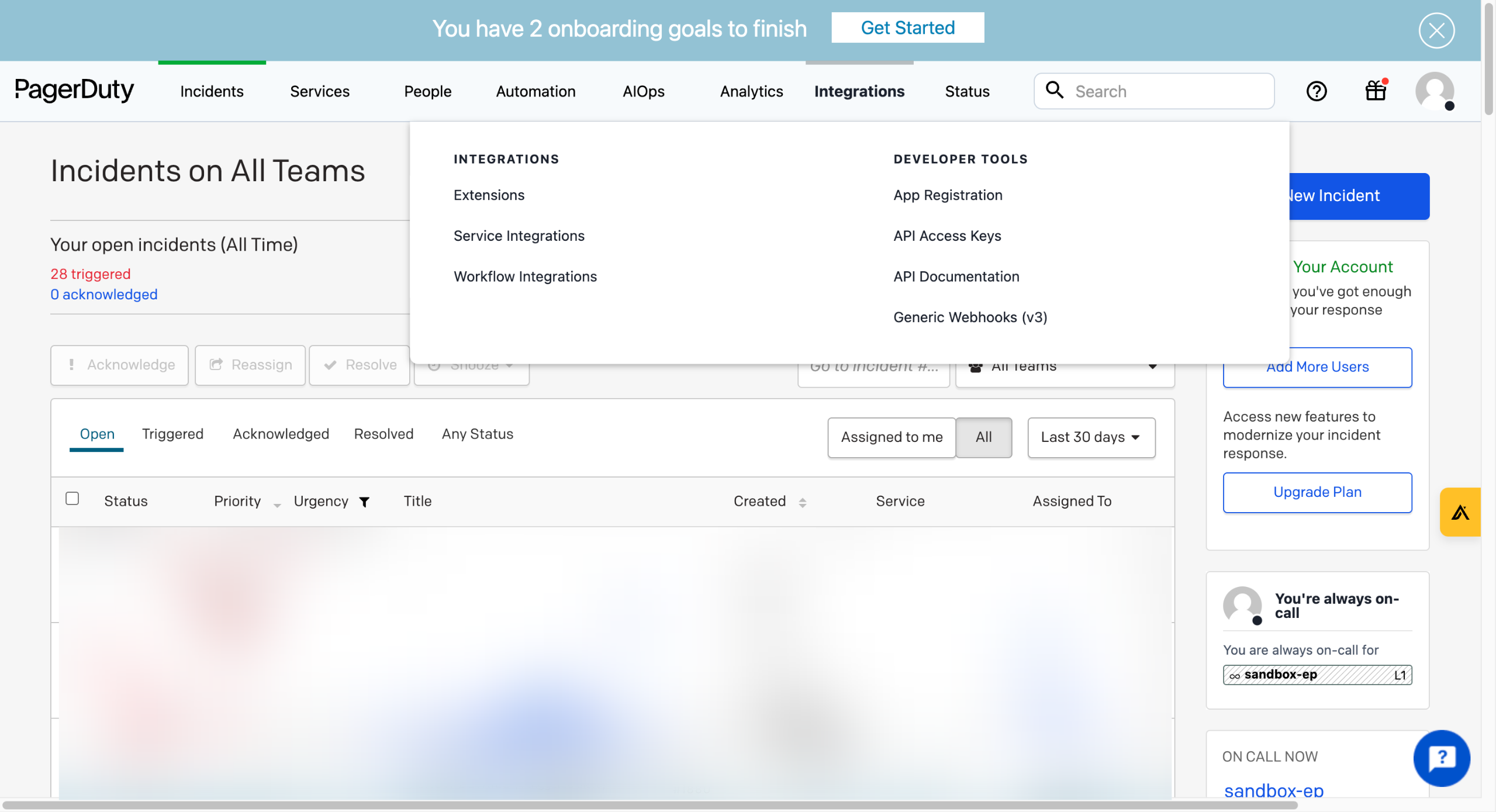Click the yellow side widget icon

click(1460, 512)
